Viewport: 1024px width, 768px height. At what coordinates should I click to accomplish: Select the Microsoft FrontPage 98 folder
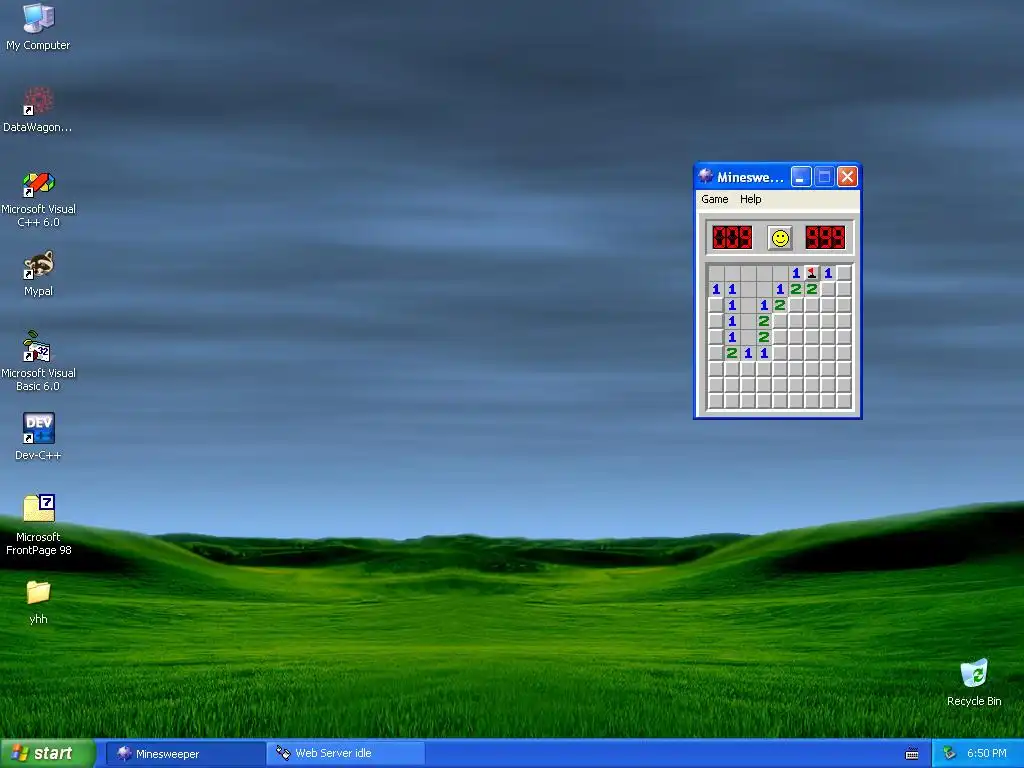(x=38, y=525)
